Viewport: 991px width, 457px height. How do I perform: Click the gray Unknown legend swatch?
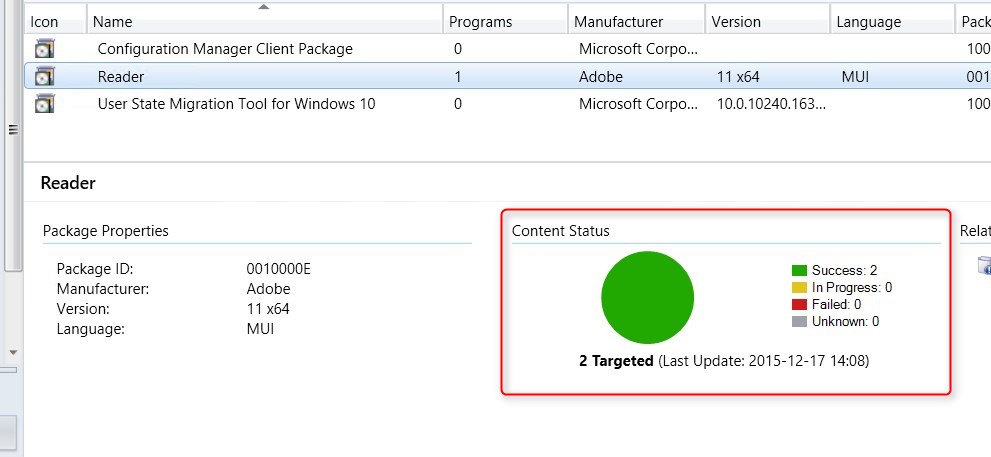coord(799,322)
